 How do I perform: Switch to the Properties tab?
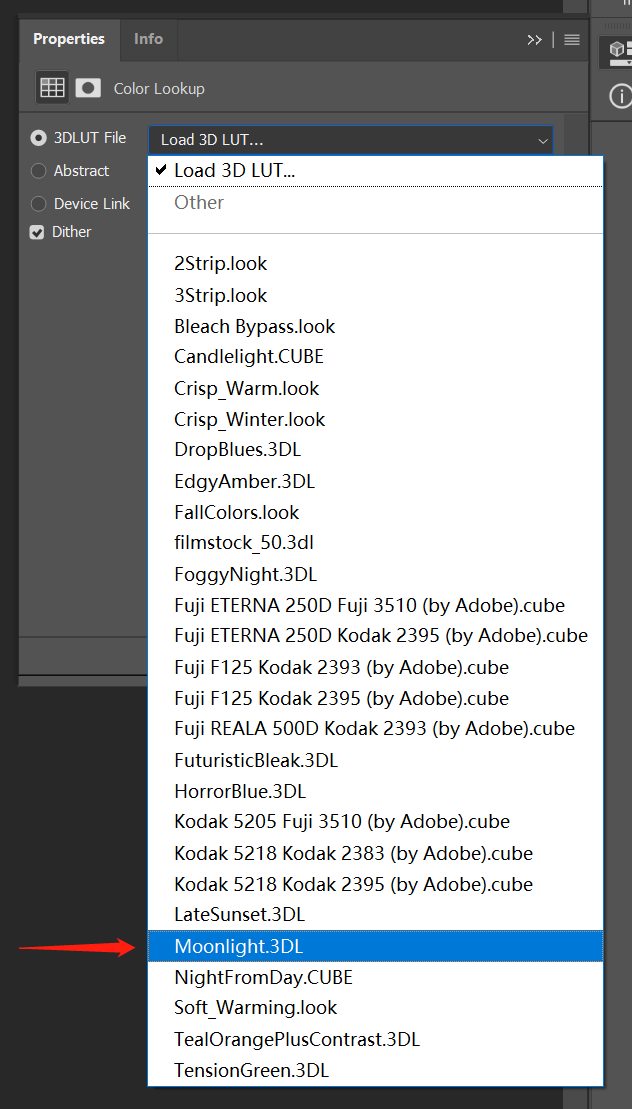[69, 39]
